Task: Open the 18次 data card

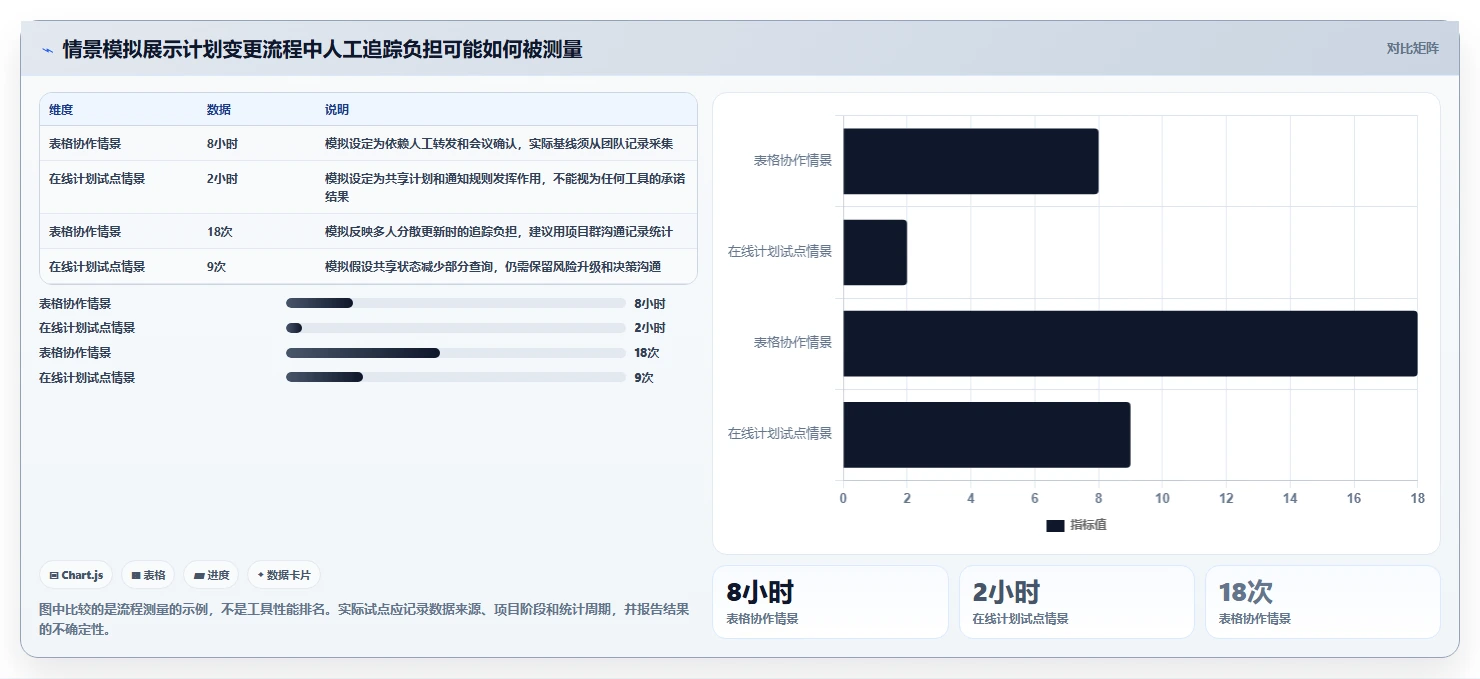Action: pyautogui.click(x=1322, y=602)
